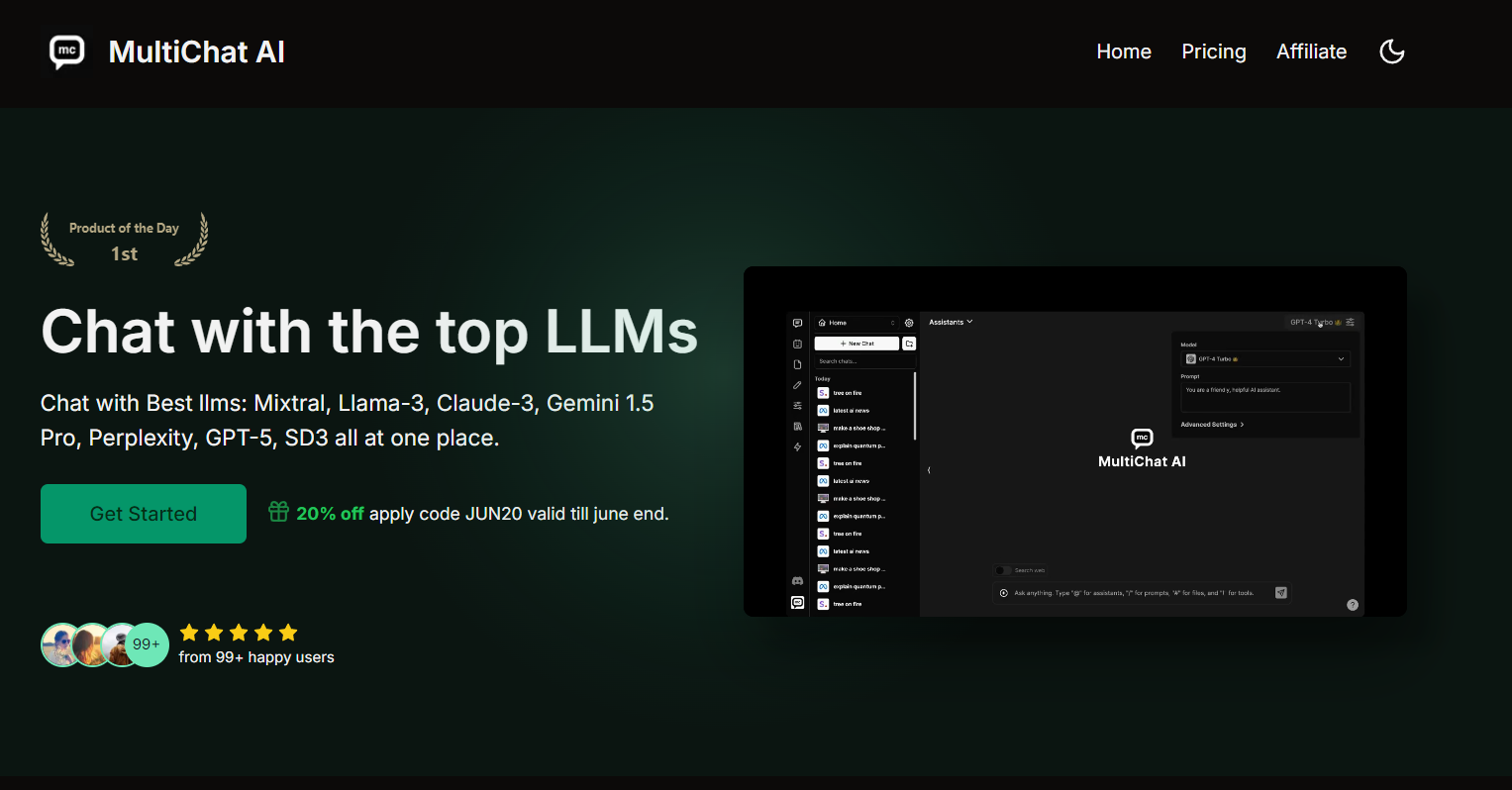
Task: Toggle the Search web switch
Action: 1003,570
